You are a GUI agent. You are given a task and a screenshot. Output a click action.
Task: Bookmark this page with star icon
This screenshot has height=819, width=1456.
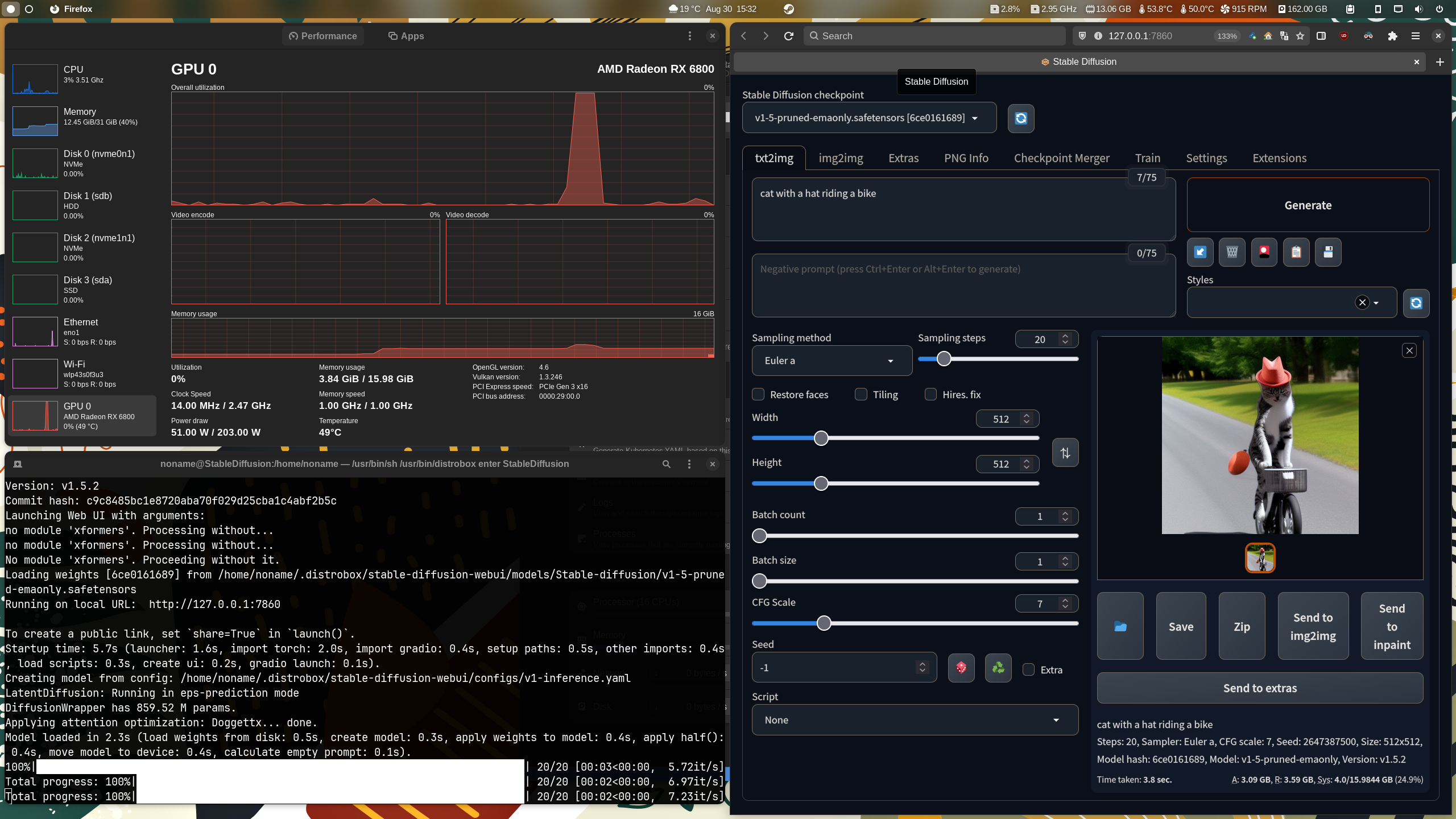(x=1300, y=36)
